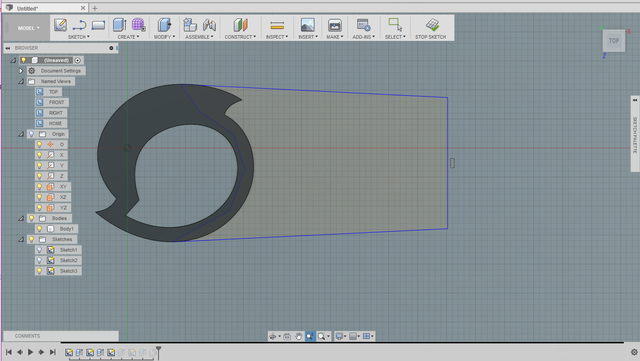Image resolution: width=640 pixels, height=361 pixels.
Task: Click the Insert image icon
Action: [308, 25]
